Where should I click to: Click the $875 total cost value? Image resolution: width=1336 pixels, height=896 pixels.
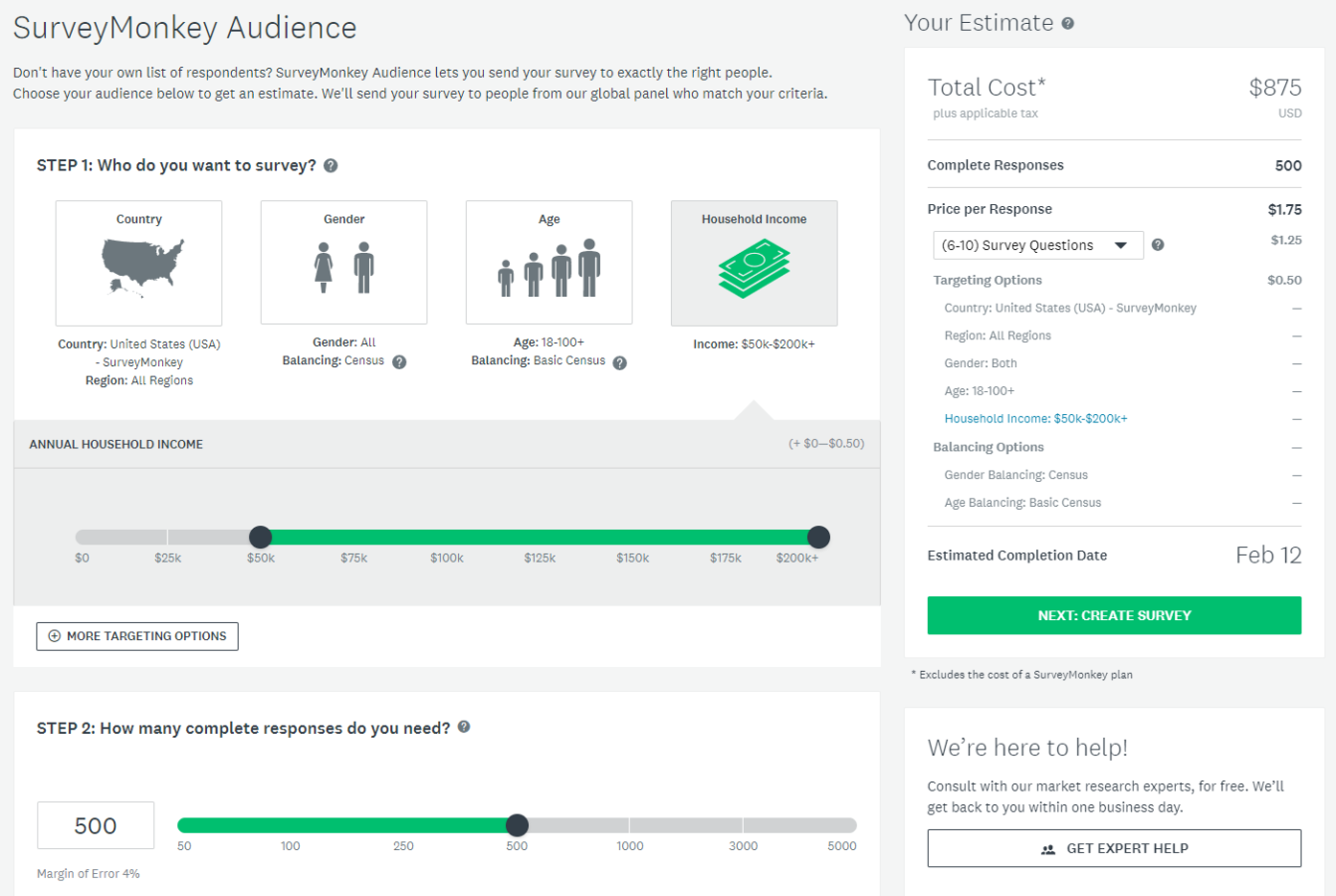[x=1275, y=88]
